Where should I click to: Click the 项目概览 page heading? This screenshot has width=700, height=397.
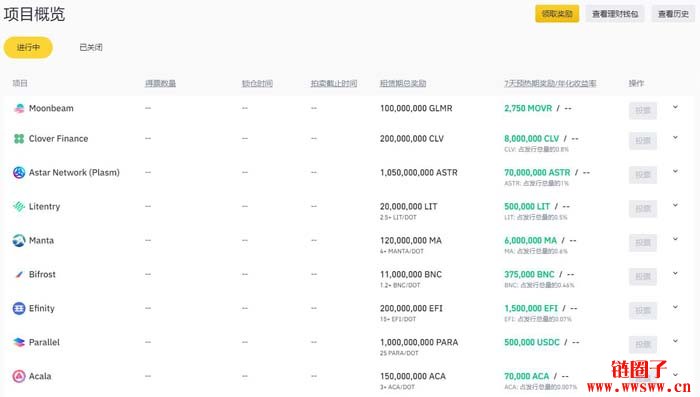click(x=34, y=14)
